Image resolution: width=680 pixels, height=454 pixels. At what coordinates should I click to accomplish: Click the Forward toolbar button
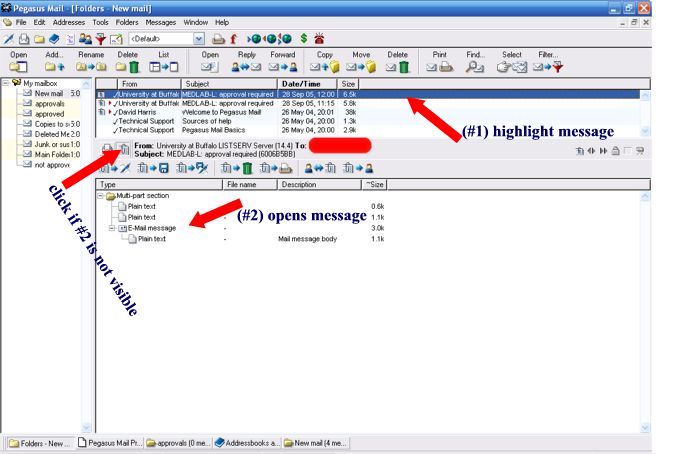click(283, 62)
